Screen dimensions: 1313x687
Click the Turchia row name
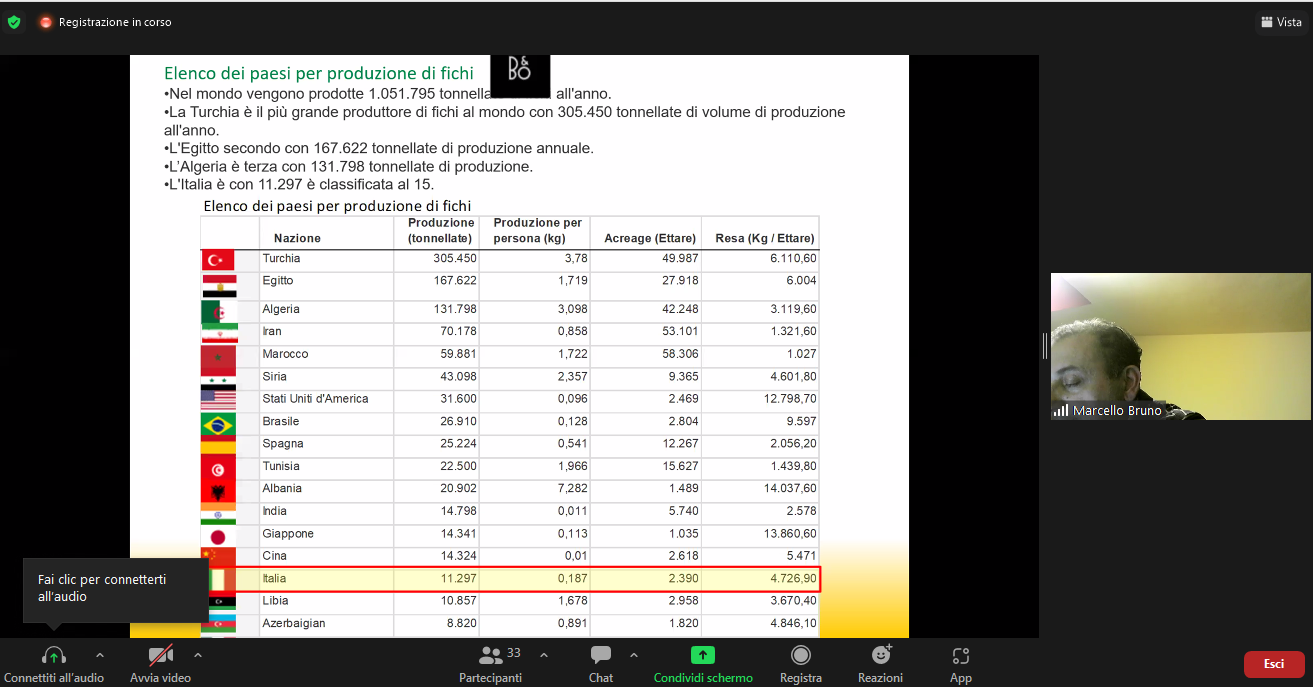(x=281, y=258)
